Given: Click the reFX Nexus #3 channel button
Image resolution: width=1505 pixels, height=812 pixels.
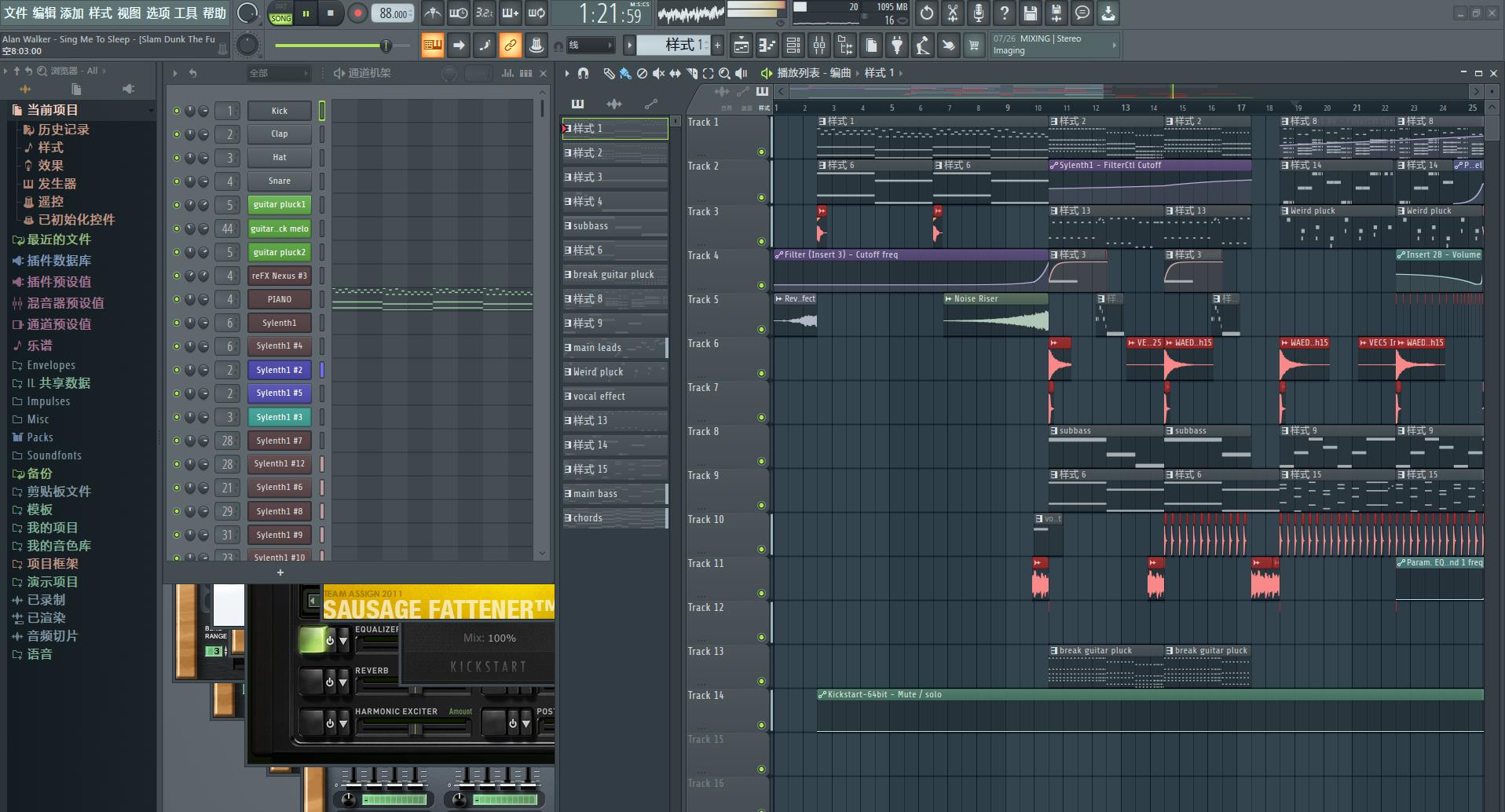Looking at the screenshot, I should [x=280, y=276].
